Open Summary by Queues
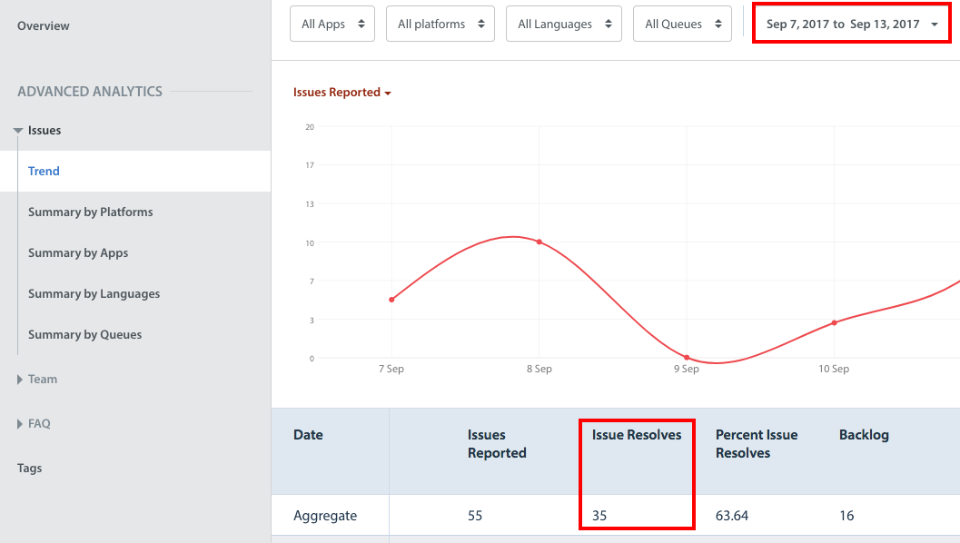Screen dimensions: 960x543 [x=84, y=335]
